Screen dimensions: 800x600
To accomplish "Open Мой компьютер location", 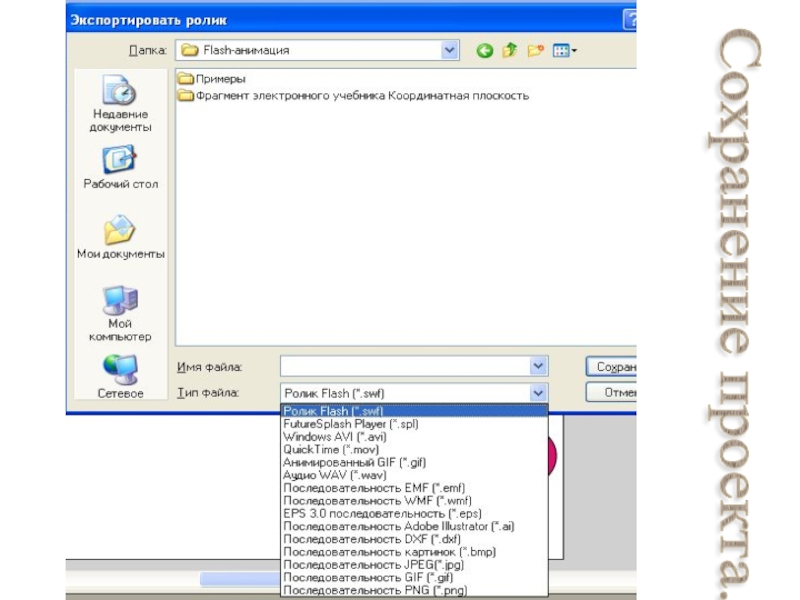I will click(x=120, y=313).
